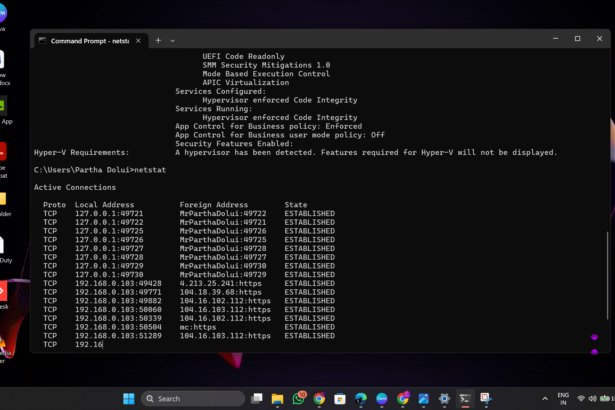The height and width of the screenshot is (410, 615).
Task: Select the Terminal icon in the taskbar
Action: pyautogui.click(x=465, y=399)
